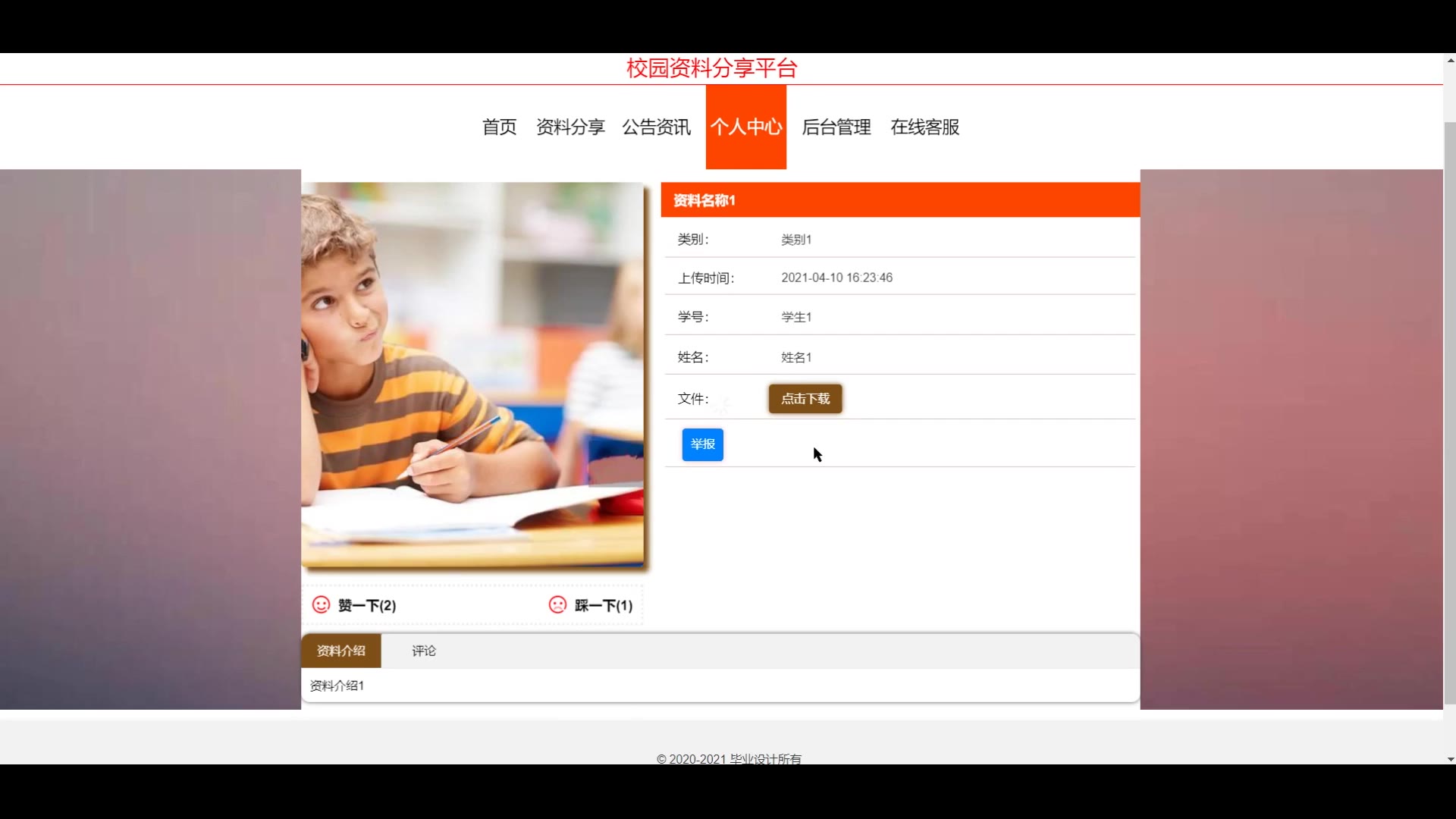Screen dimensions: 1456x819
Task: Open the 后台管理 menu item
Action: [x=836, y=127]
